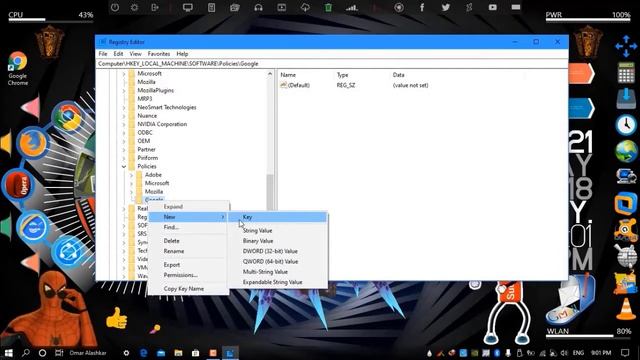Select the (Default) registry value
This screenshot has height=360, width=640.
coord(298,85)
